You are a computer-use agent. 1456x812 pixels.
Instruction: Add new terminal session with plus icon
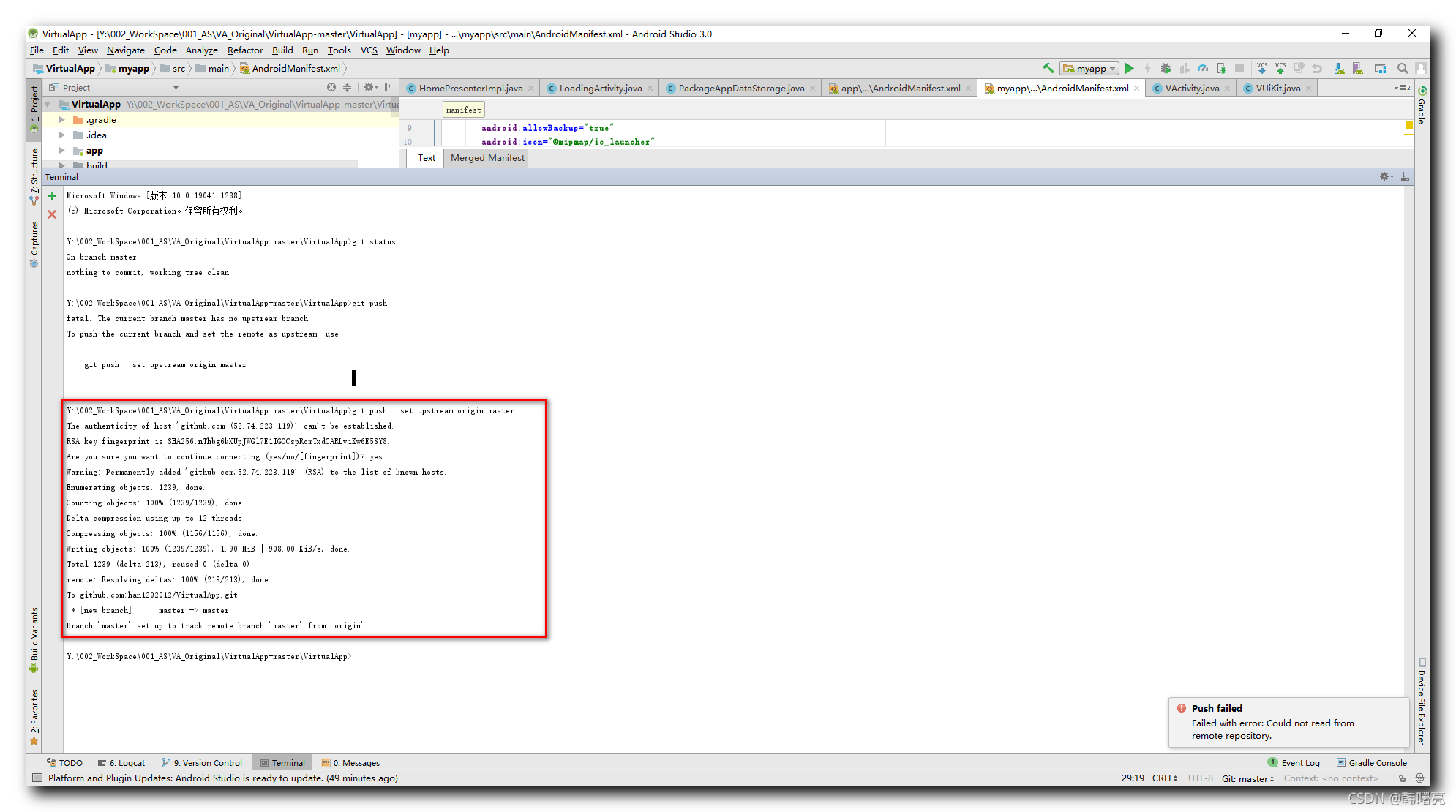[x=52, y=196]
